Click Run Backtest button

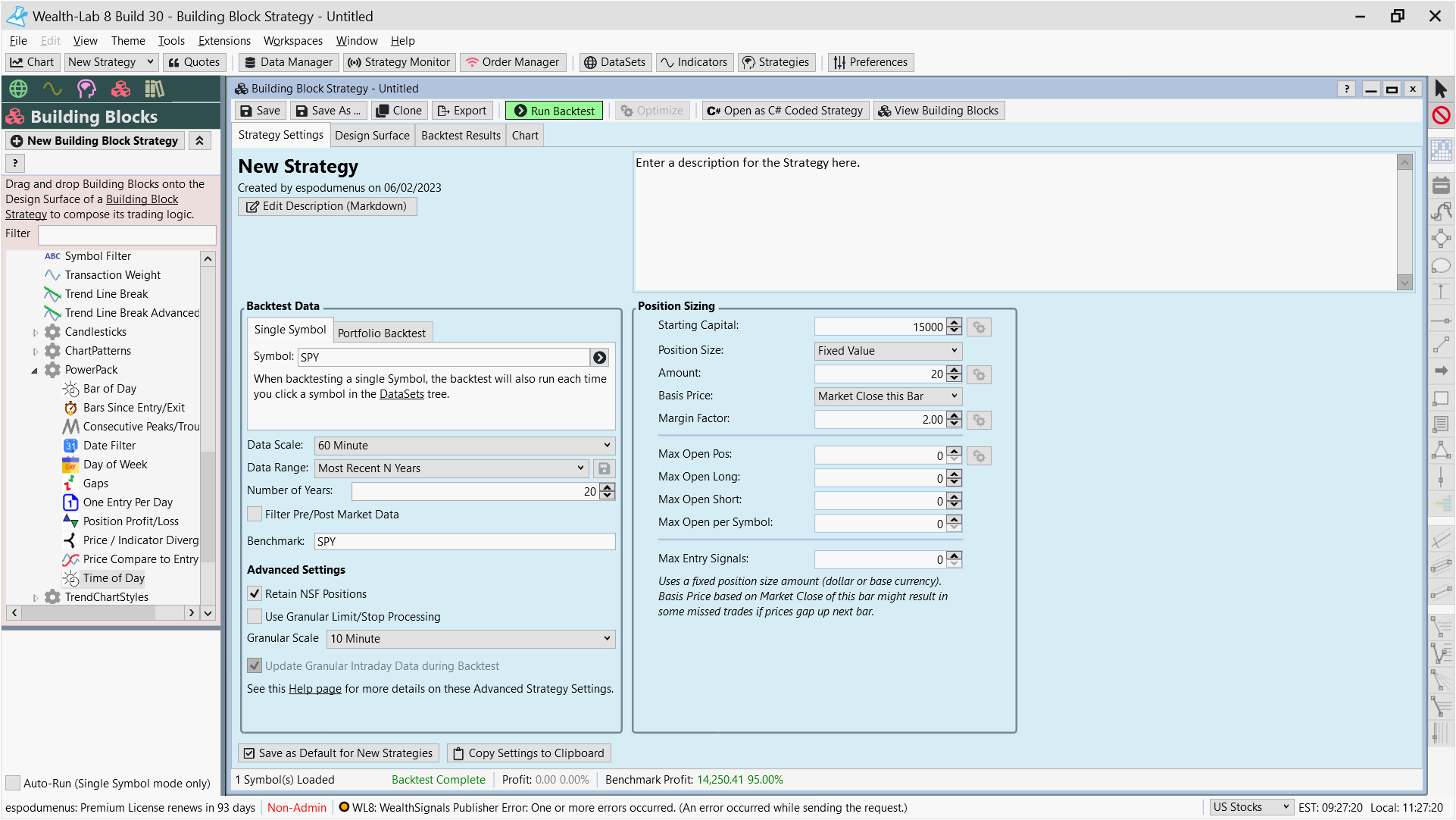555,111
